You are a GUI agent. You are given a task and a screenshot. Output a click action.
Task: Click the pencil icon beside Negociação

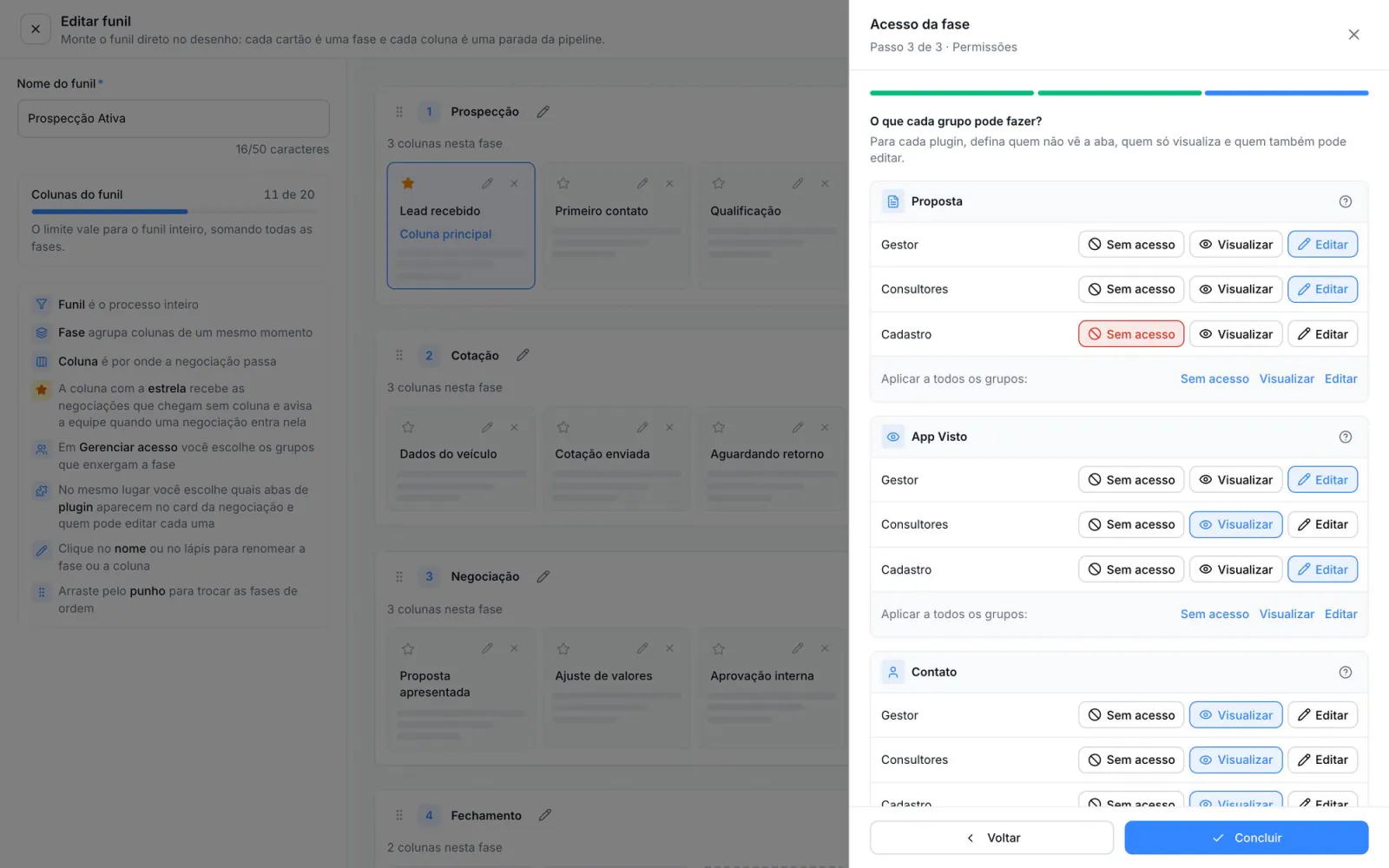click(x=543, y=576)
